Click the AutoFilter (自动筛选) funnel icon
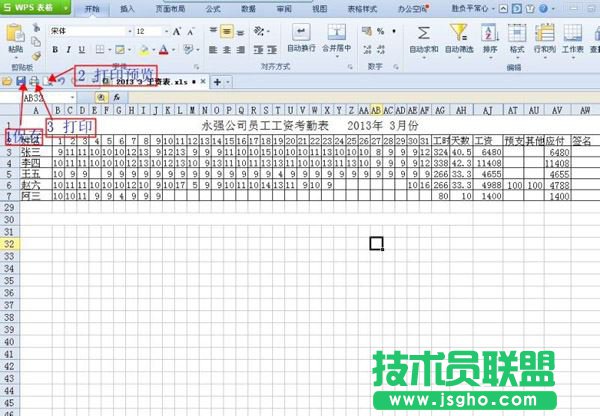This screenshot has height=416, width=600. (x=459, y=33)
